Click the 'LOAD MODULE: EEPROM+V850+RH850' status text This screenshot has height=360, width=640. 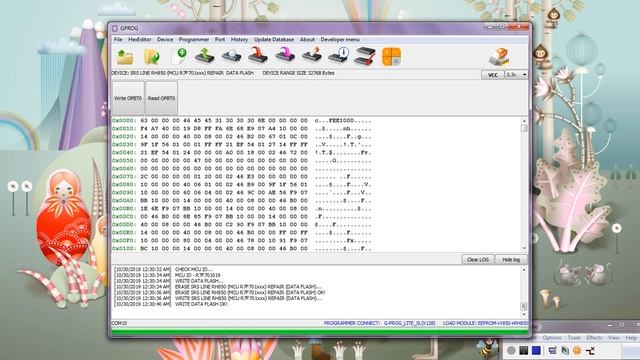click(x=485, y=323)
